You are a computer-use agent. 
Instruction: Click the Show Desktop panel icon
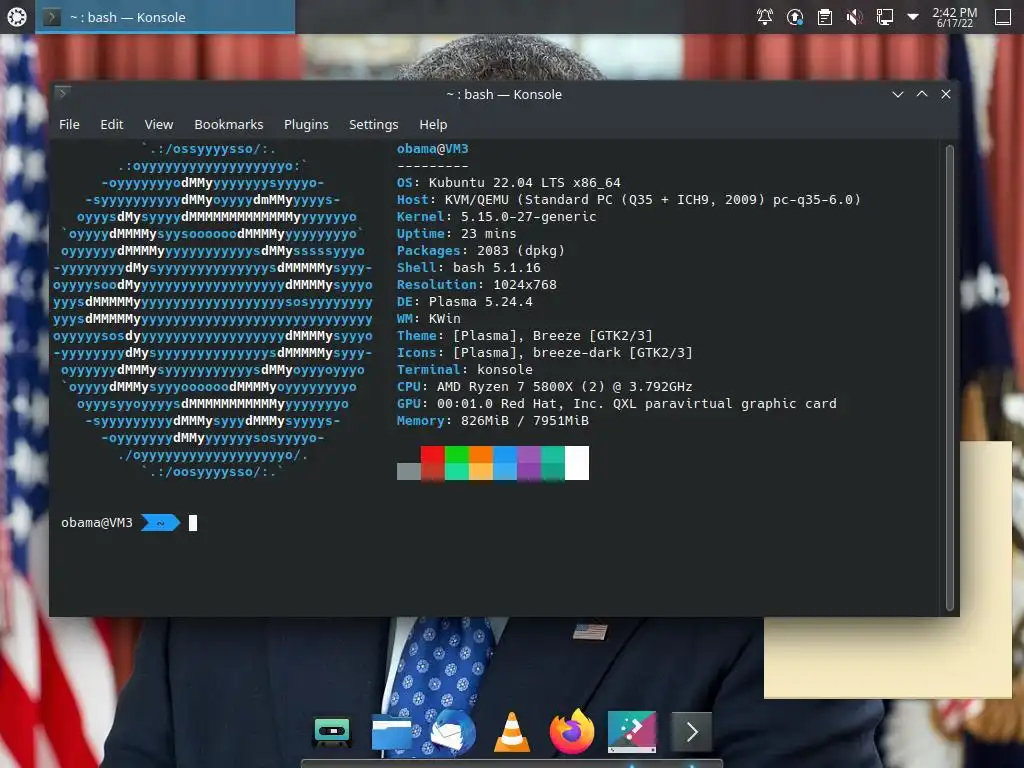pos(1002,17)
